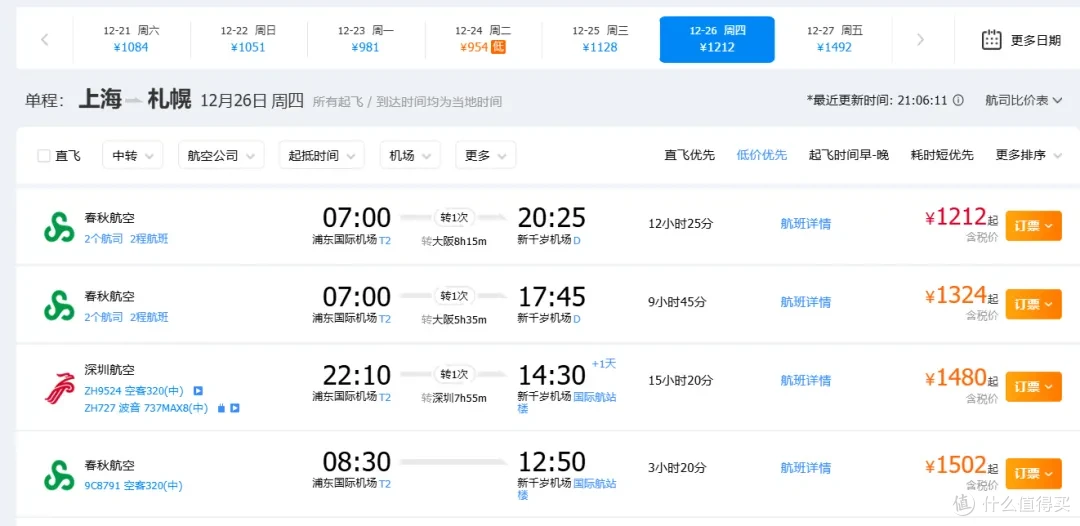This screenshot has height=526, width=1080.
Task: Click info icon beside 最近更新时间
Action: pos(958,101)
